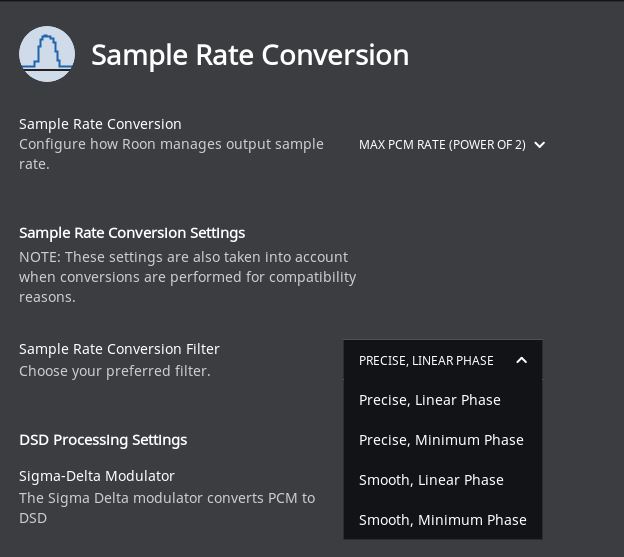Click the NOTE about compatibility conversions

click(x=187, y=277)
